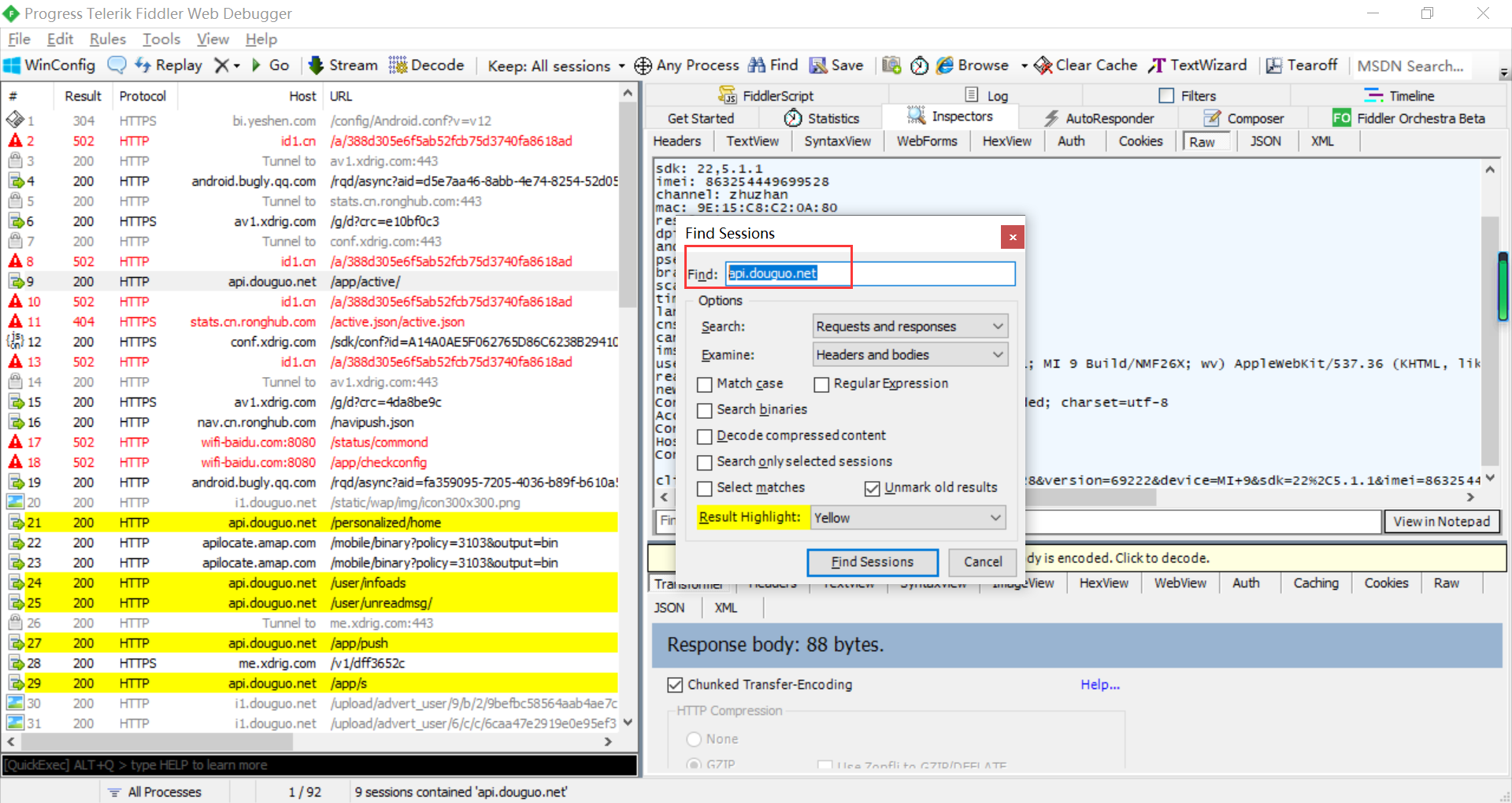Open the Rules menu
Screen dimensions: 1512x803
click(x=108, y=39)
